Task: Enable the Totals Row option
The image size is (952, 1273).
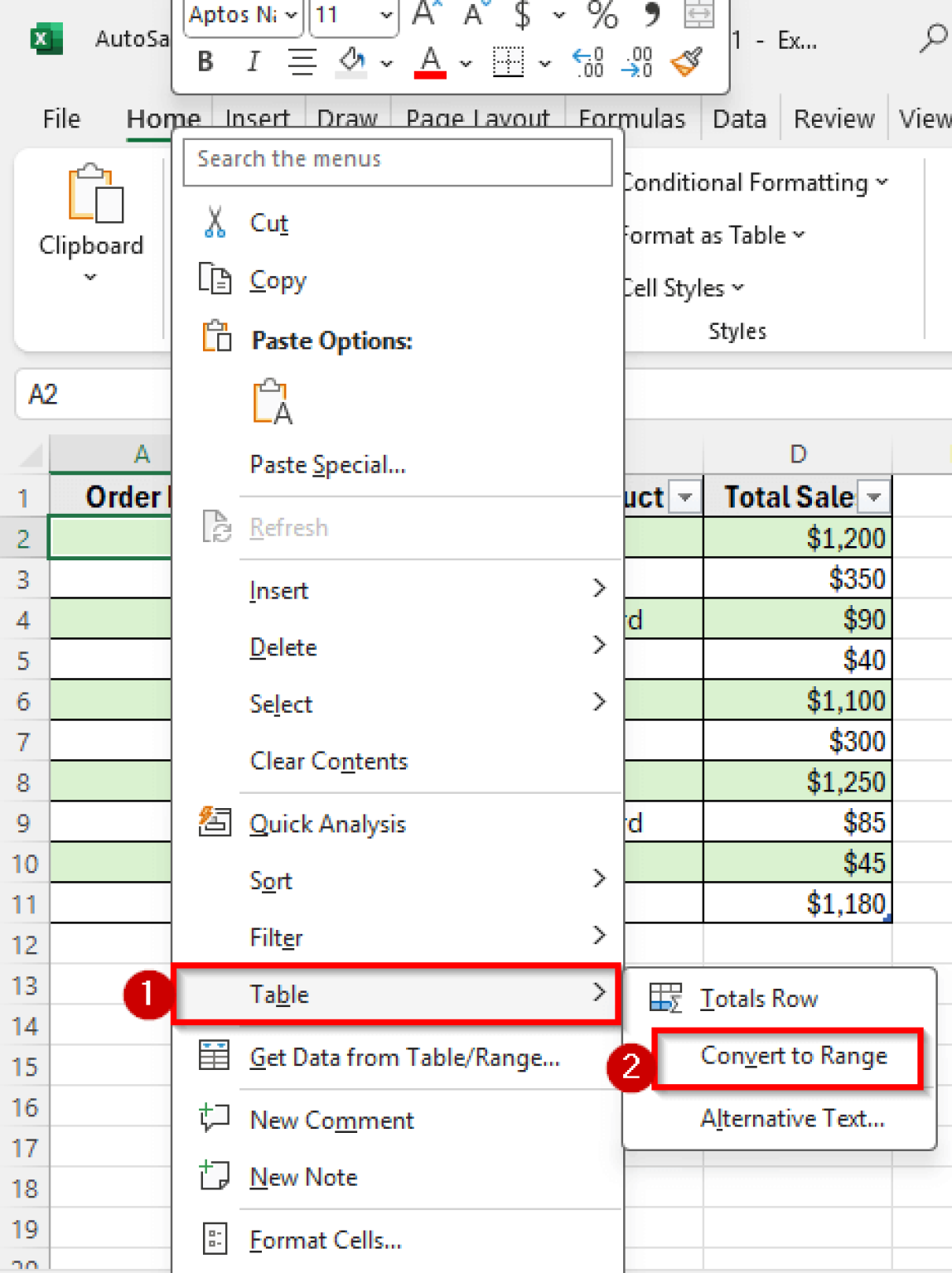Action: click(758, 998)
